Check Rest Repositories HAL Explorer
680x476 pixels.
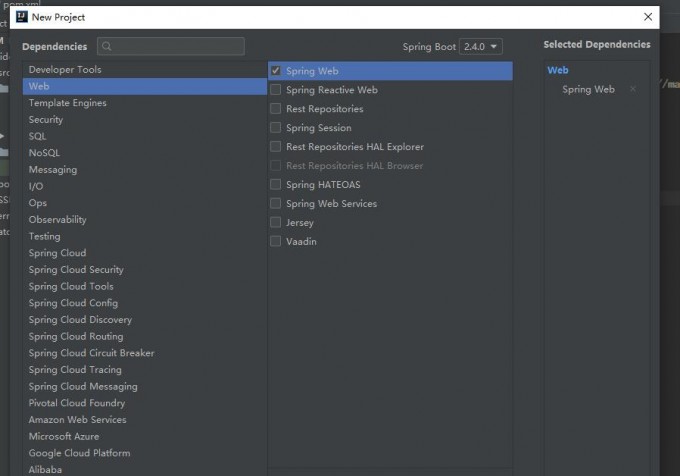pos(275,147)
